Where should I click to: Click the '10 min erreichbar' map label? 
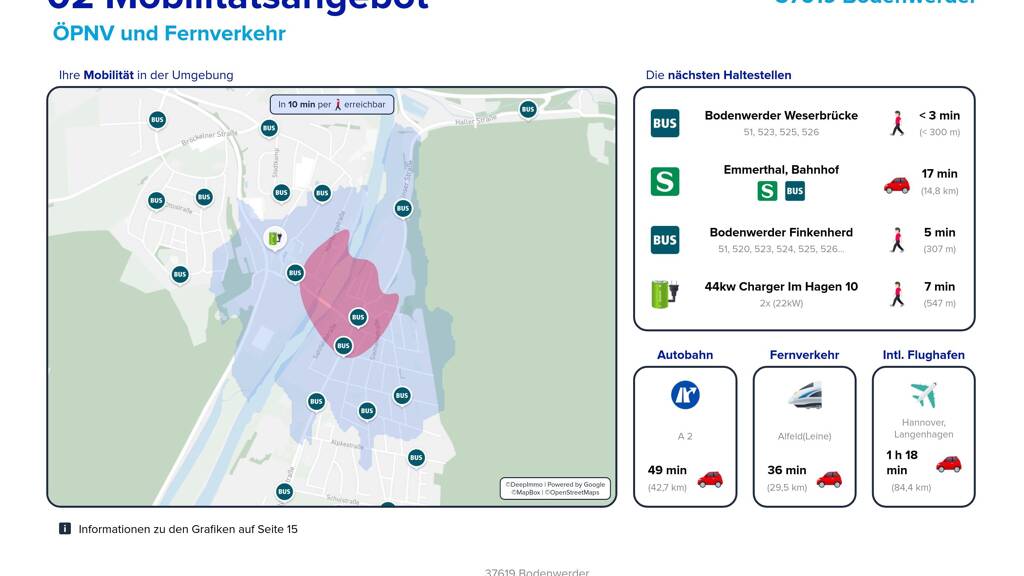point(331,104)
